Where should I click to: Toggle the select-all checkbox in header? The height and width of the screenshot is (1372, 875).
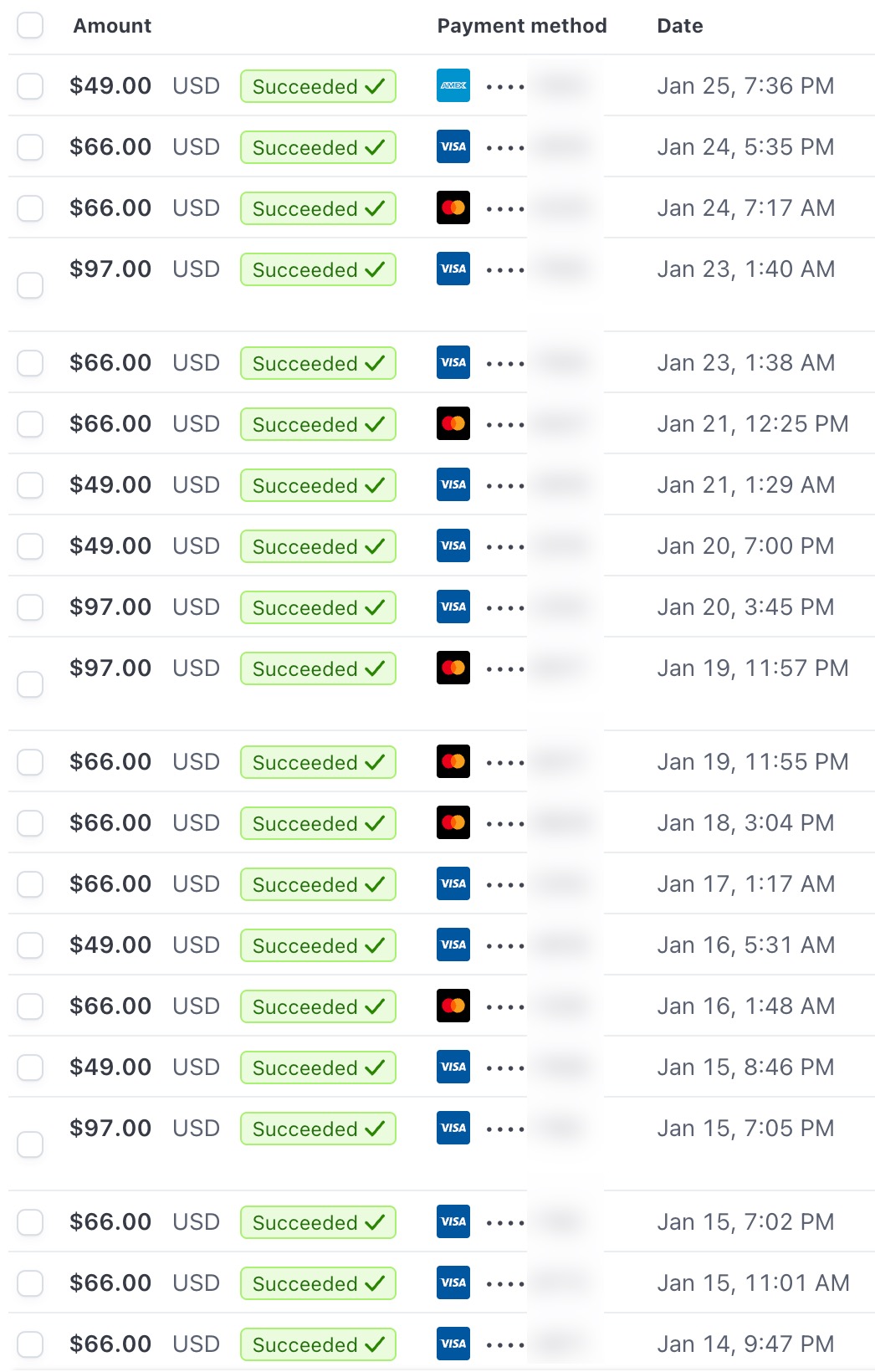tap(30, 25)
